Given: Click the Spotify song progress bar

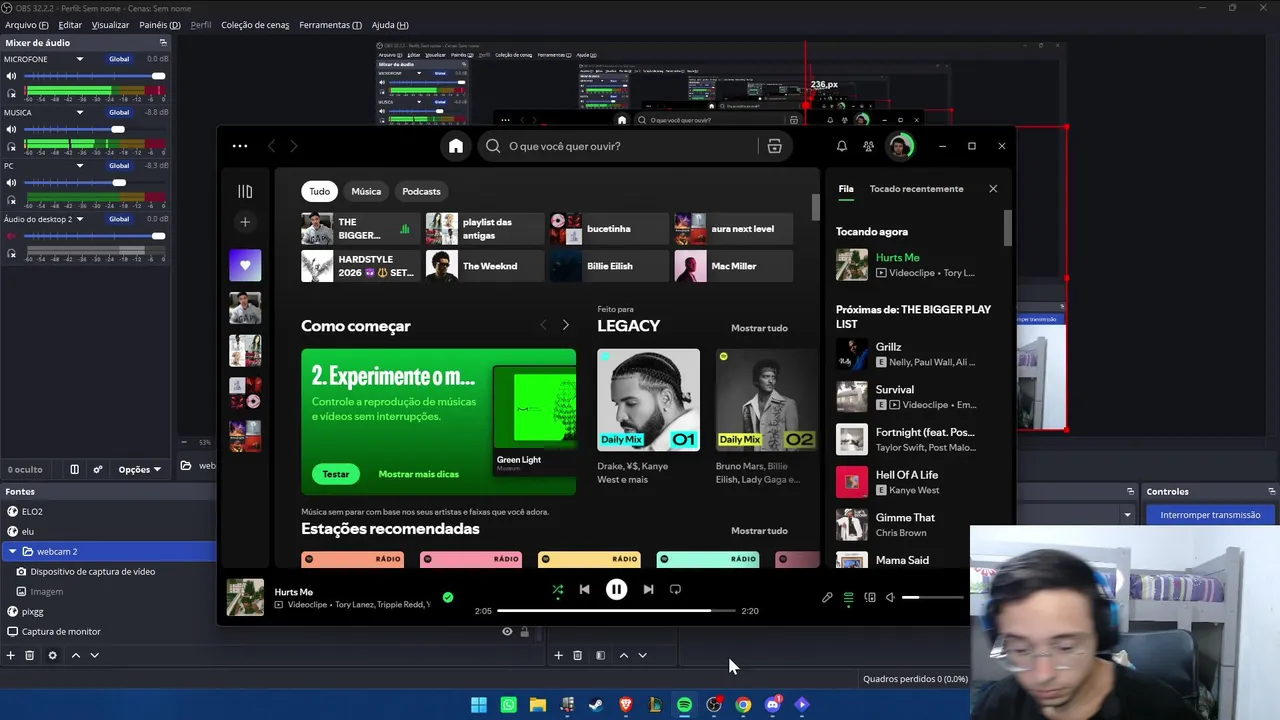Looking at the screenshot, I should point(616,610).
